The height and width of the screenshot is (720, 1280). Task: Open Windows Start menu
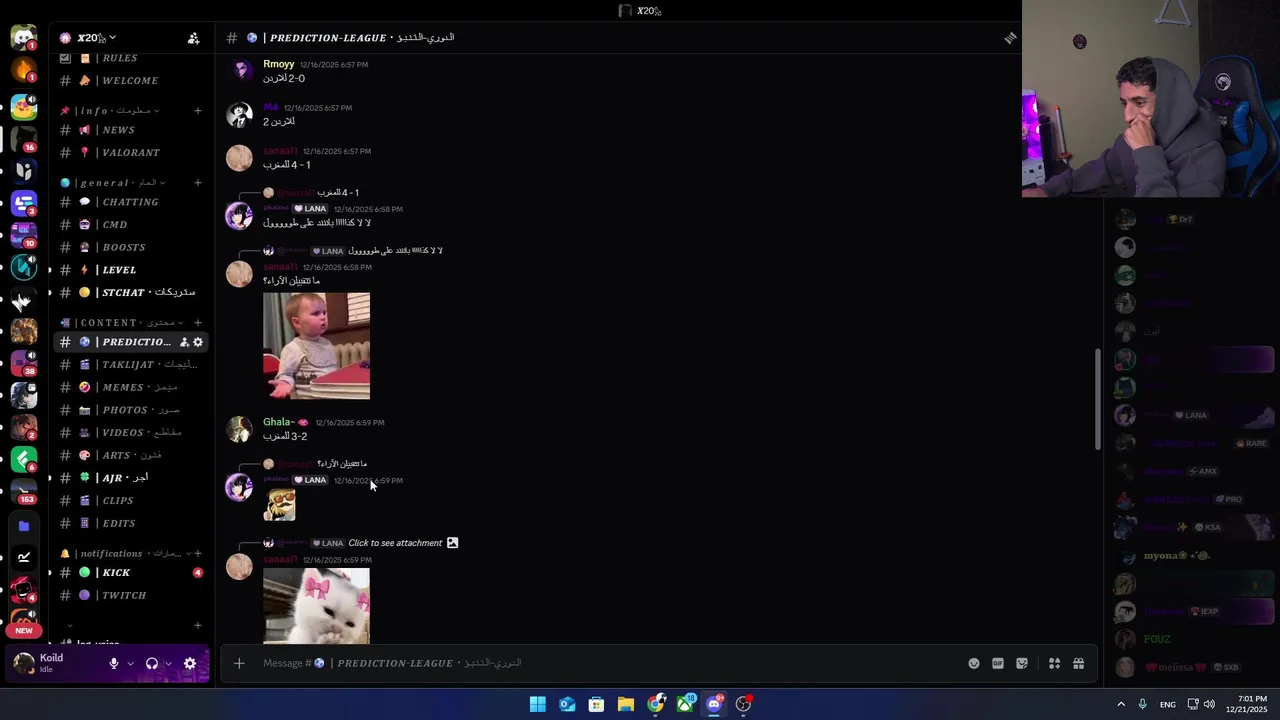click(538, 704)
